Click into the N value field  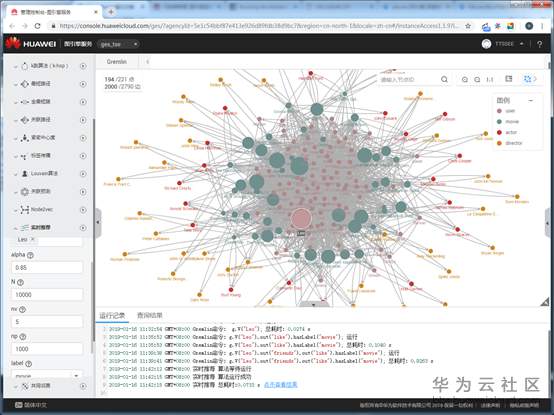47,295
